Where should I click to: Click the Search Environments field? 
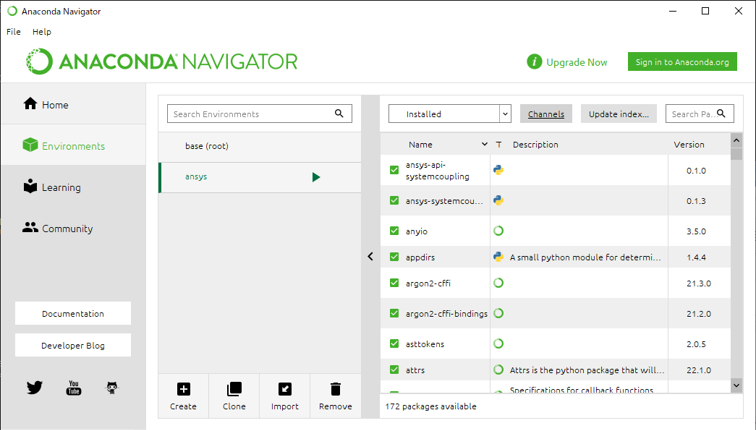(x=250, y=114)
